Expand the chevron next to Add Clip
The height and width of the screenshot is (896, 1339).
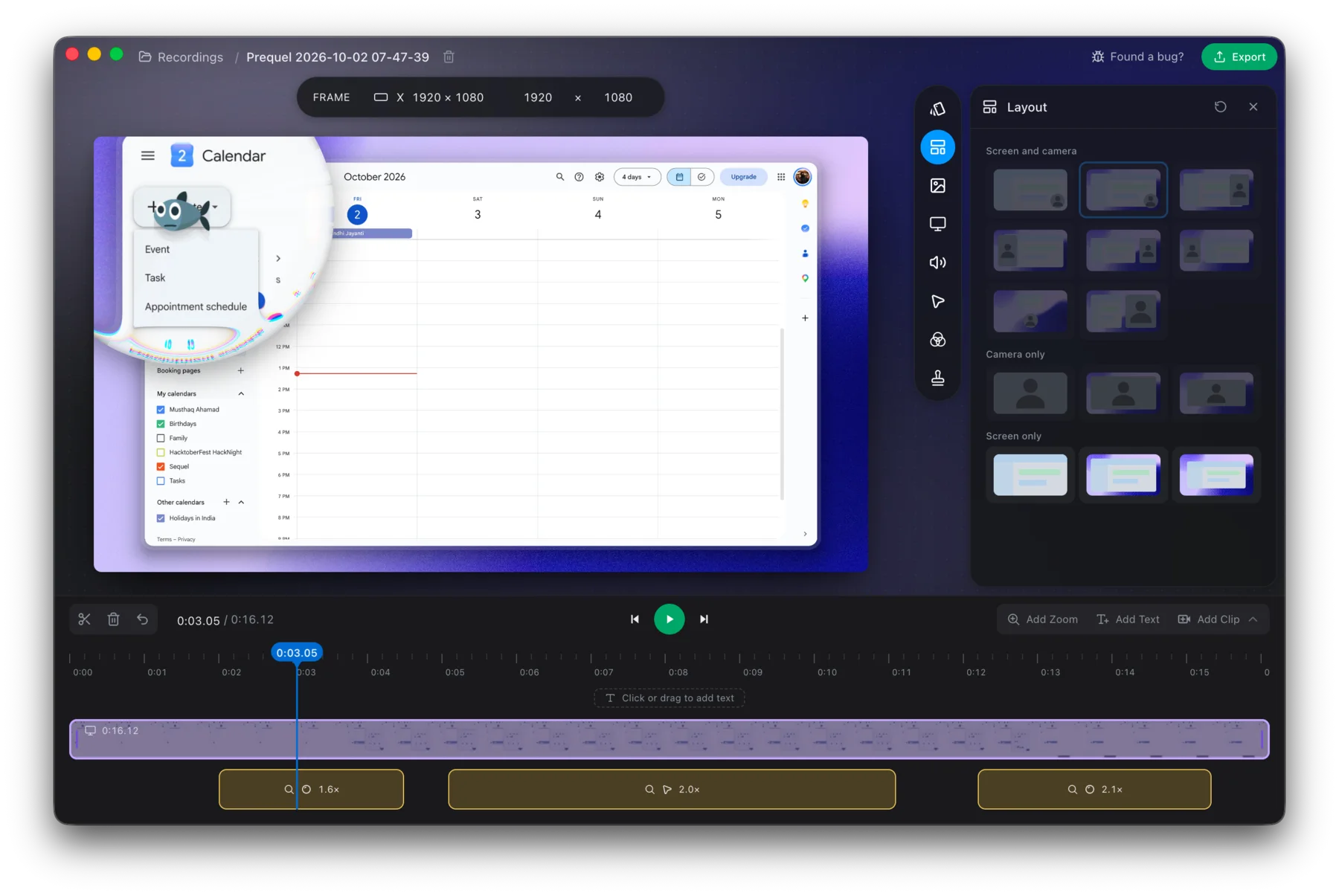click(1253, 619)
